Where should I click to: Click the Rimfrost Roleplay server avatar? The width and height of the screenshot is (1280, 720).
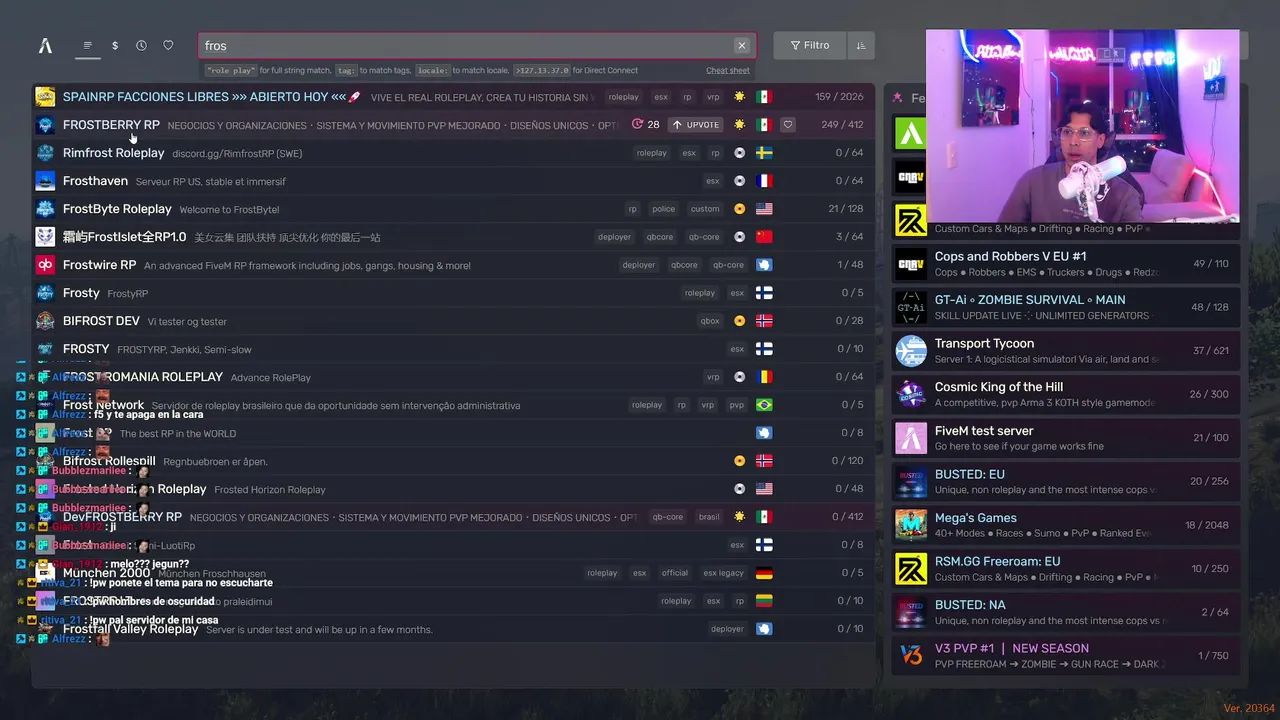[45, 153]
